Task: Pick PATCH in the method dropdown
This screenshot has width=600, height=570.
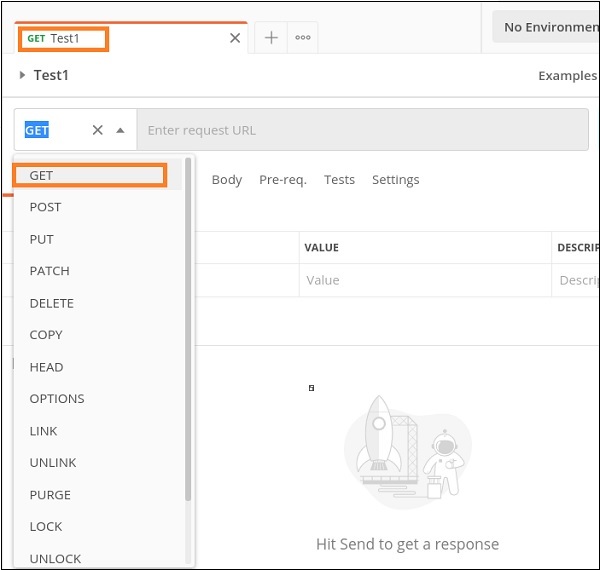Action: click(x=49, y=271)
